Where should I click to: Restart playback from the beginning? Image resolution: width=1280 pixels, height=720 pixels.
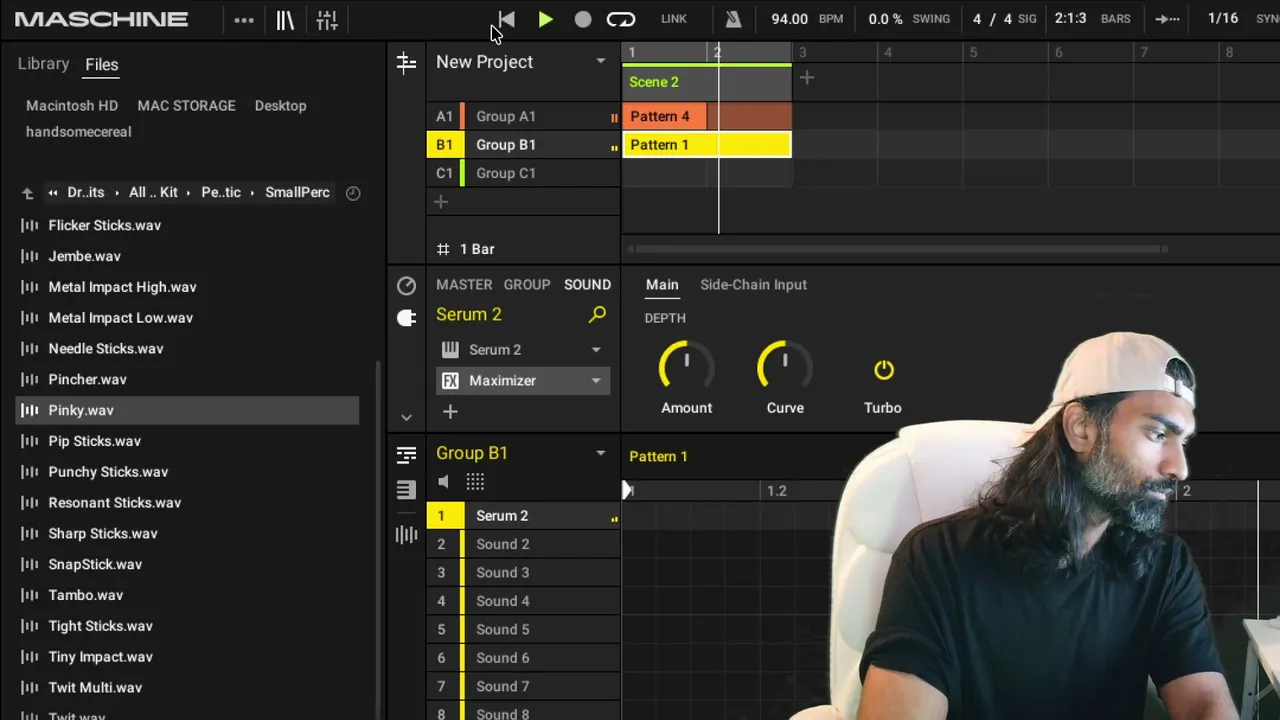(x=506, y=19)
